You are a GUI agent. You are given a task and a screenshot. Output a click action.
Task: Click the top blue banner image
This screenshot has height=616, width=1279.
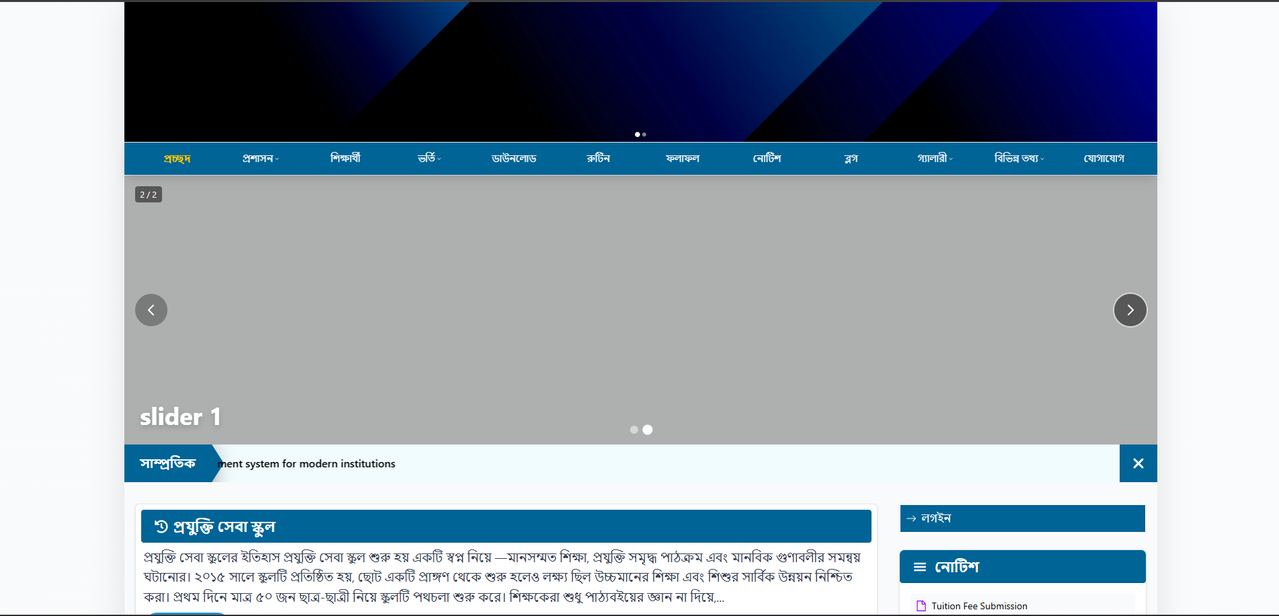click(x=640, y=71)
